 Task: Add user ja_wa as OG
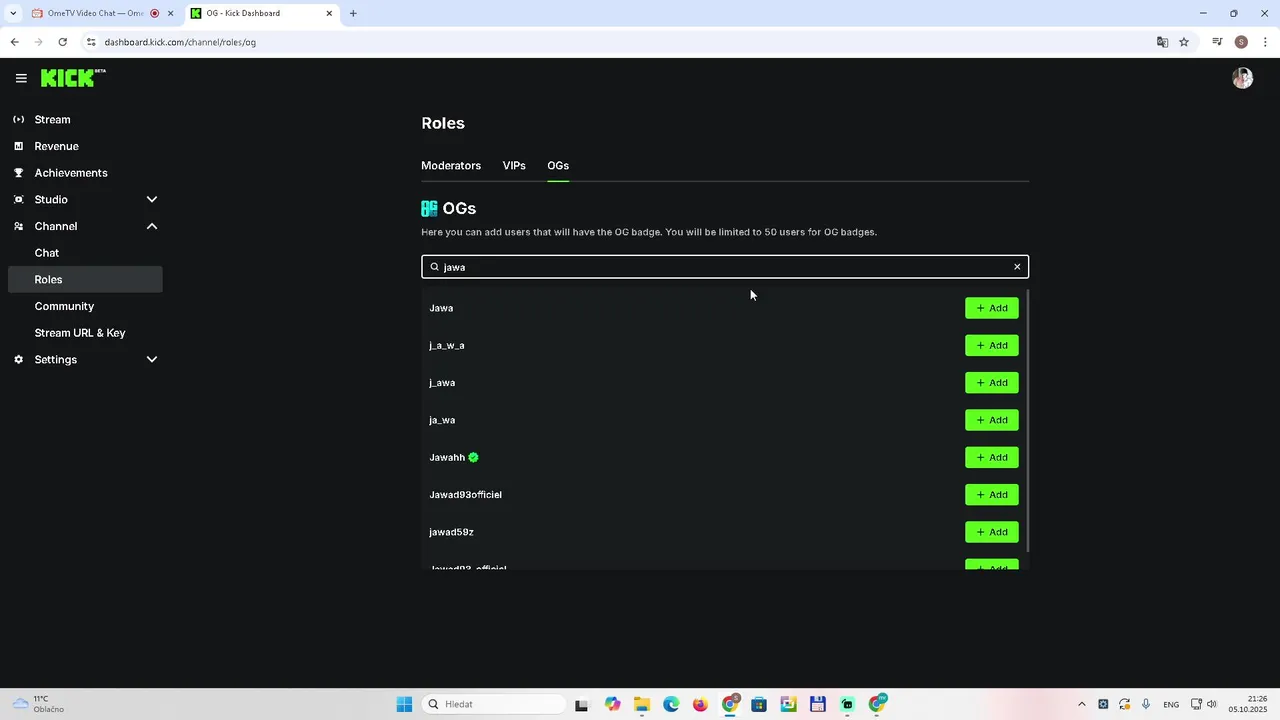pyautogui.click(x=992, y=420)
